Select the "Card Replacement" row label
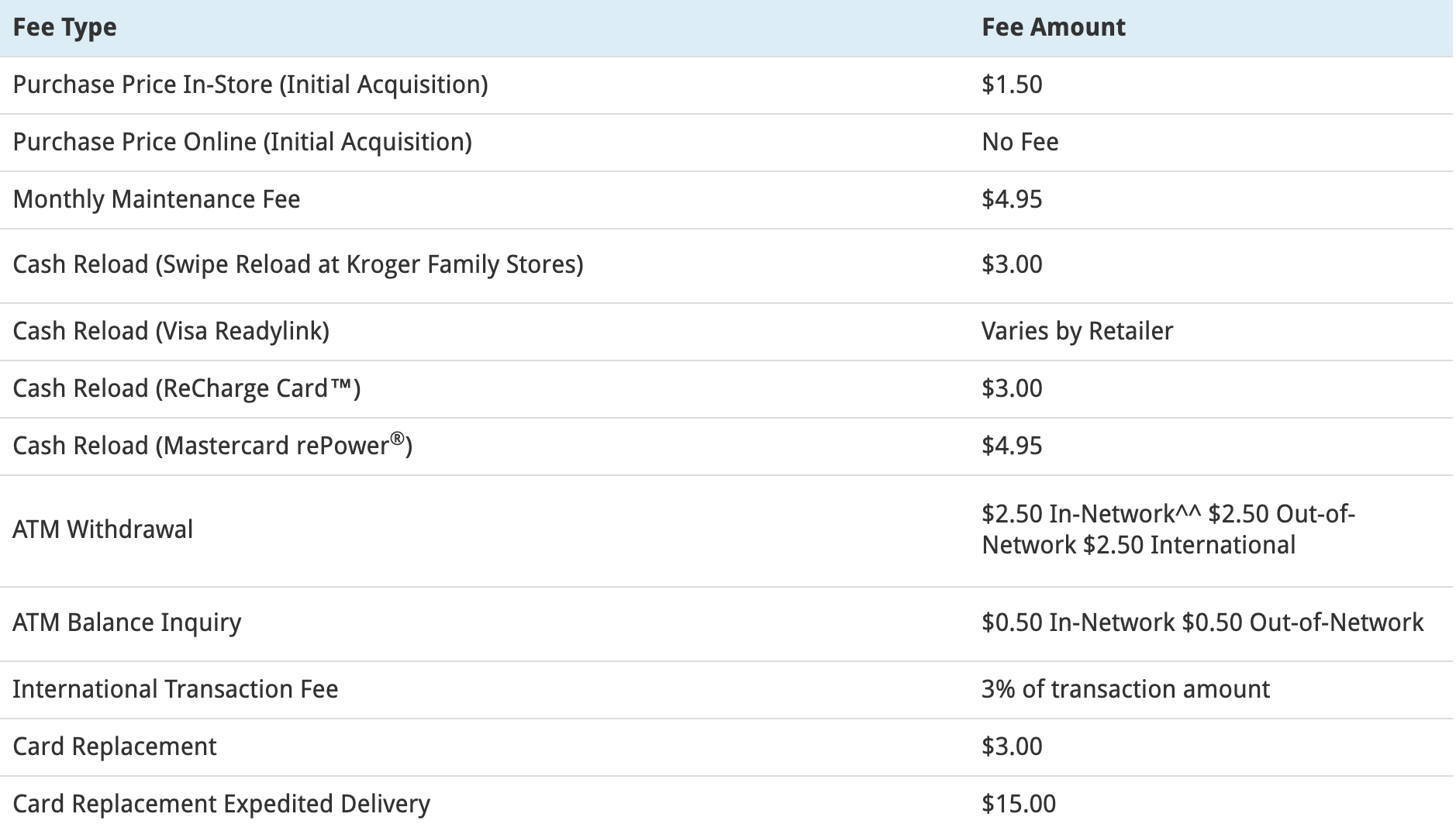 [x=115, y=747]
